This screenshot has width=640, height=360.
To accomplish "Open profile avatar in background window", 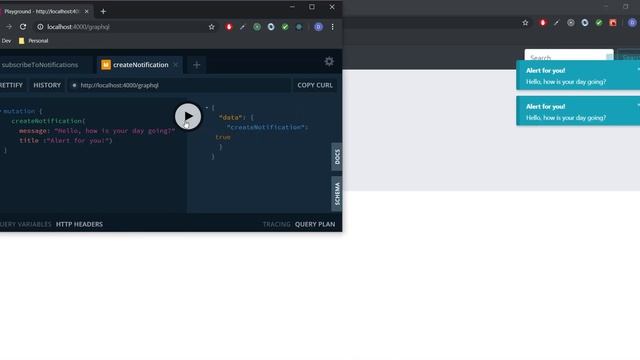I will pyautogui.click(x=632, y=23).
